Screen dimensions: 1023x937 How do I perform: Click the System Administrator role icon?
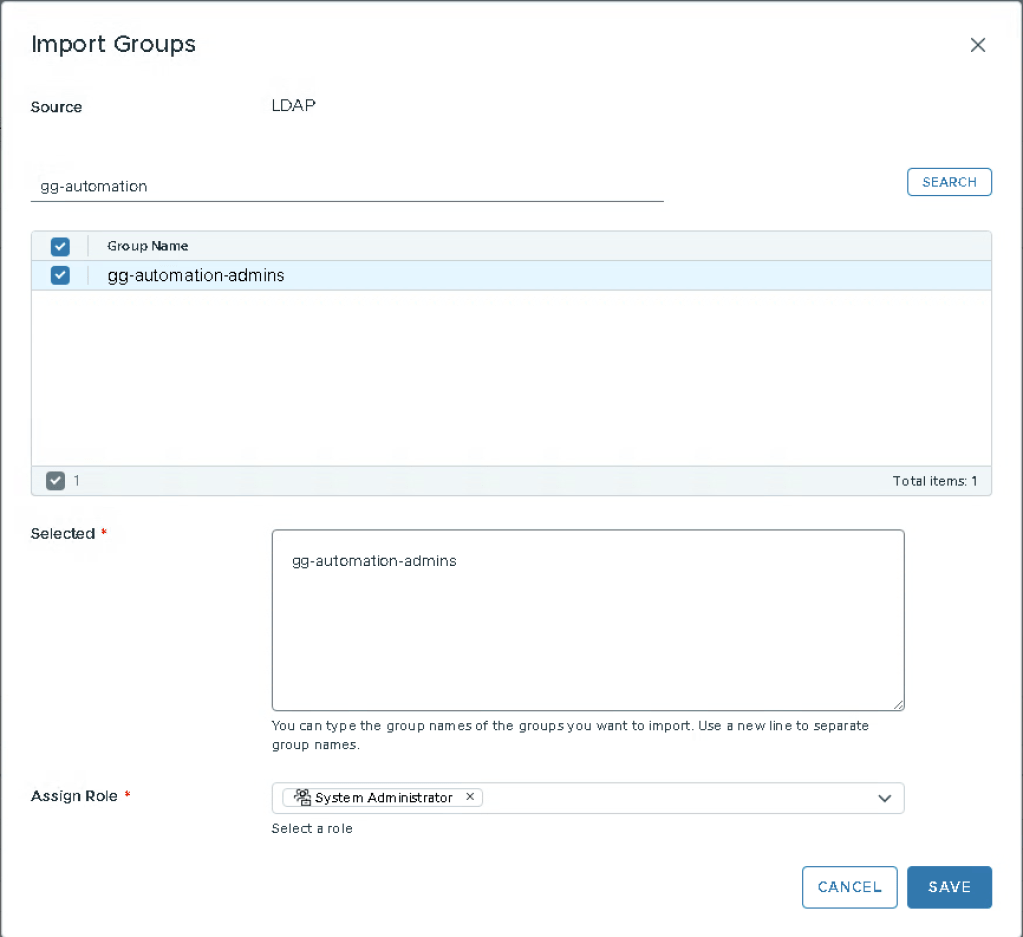302,797
